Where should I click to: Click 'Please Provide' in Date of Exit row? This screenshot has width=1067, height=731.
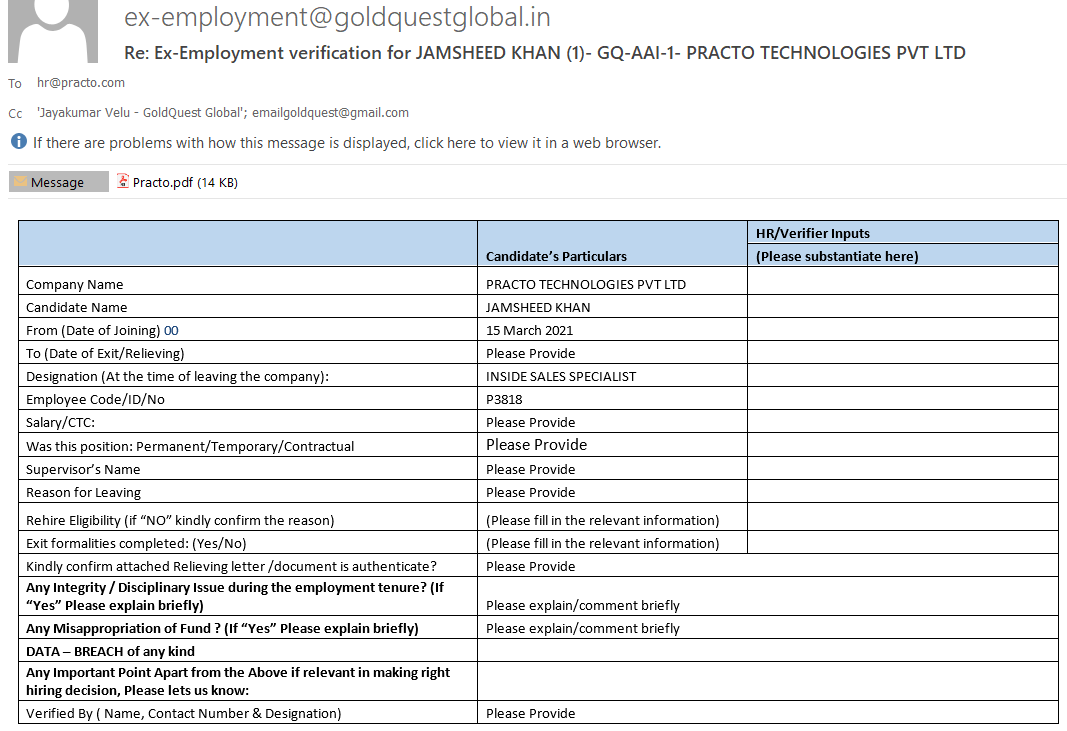click(530, 353)
